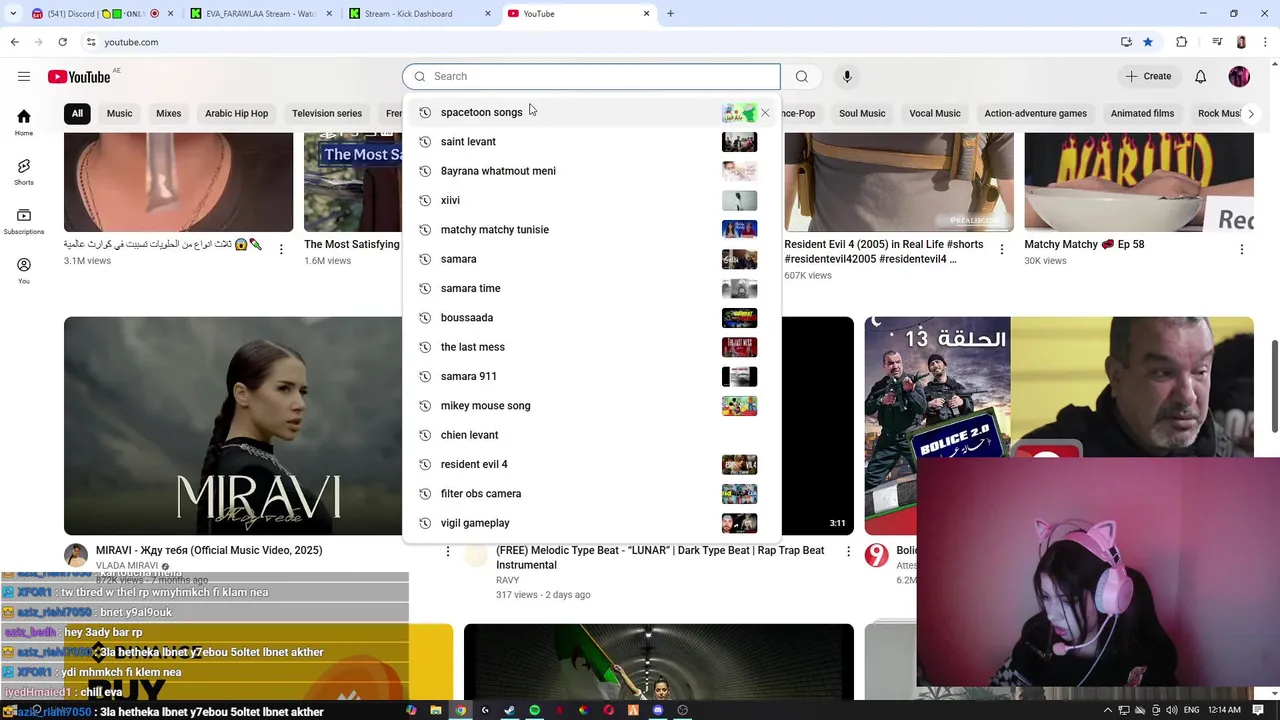
Task: Select the Animated films chip
Action: [x=1142, y=113]
